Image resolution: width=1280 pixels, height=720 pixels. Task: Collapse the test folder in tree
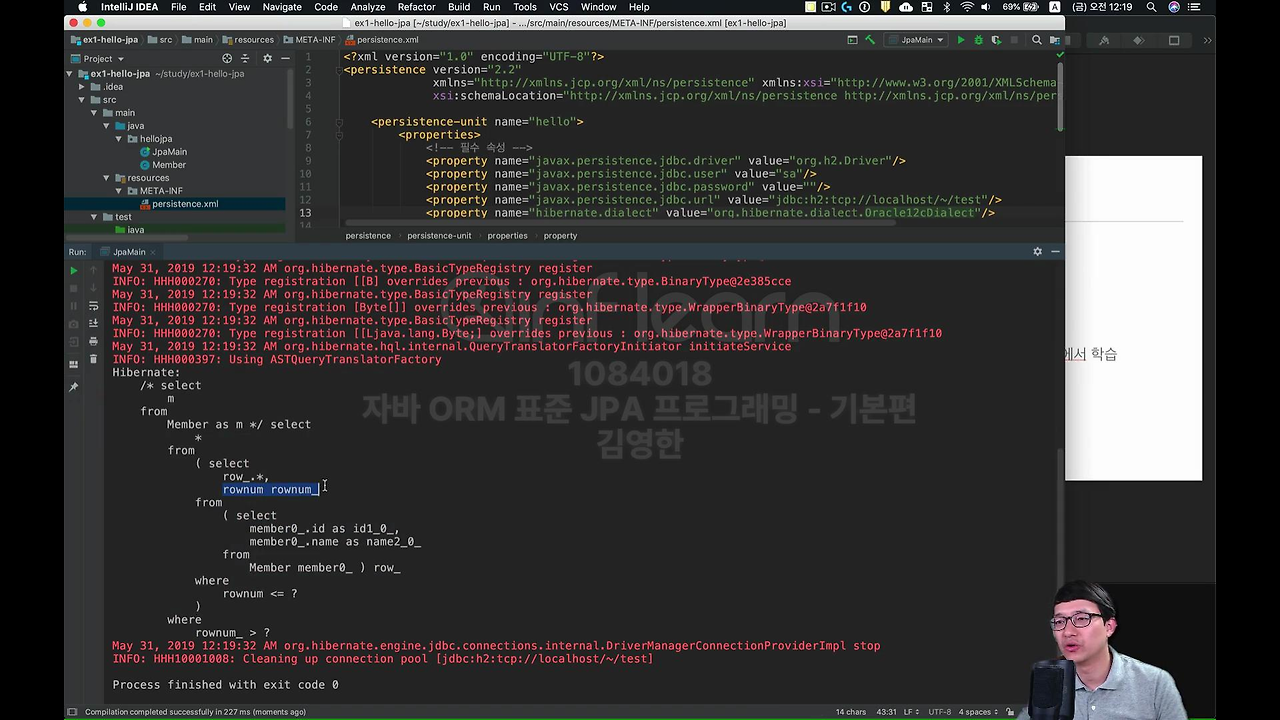(x=94, y=217)
